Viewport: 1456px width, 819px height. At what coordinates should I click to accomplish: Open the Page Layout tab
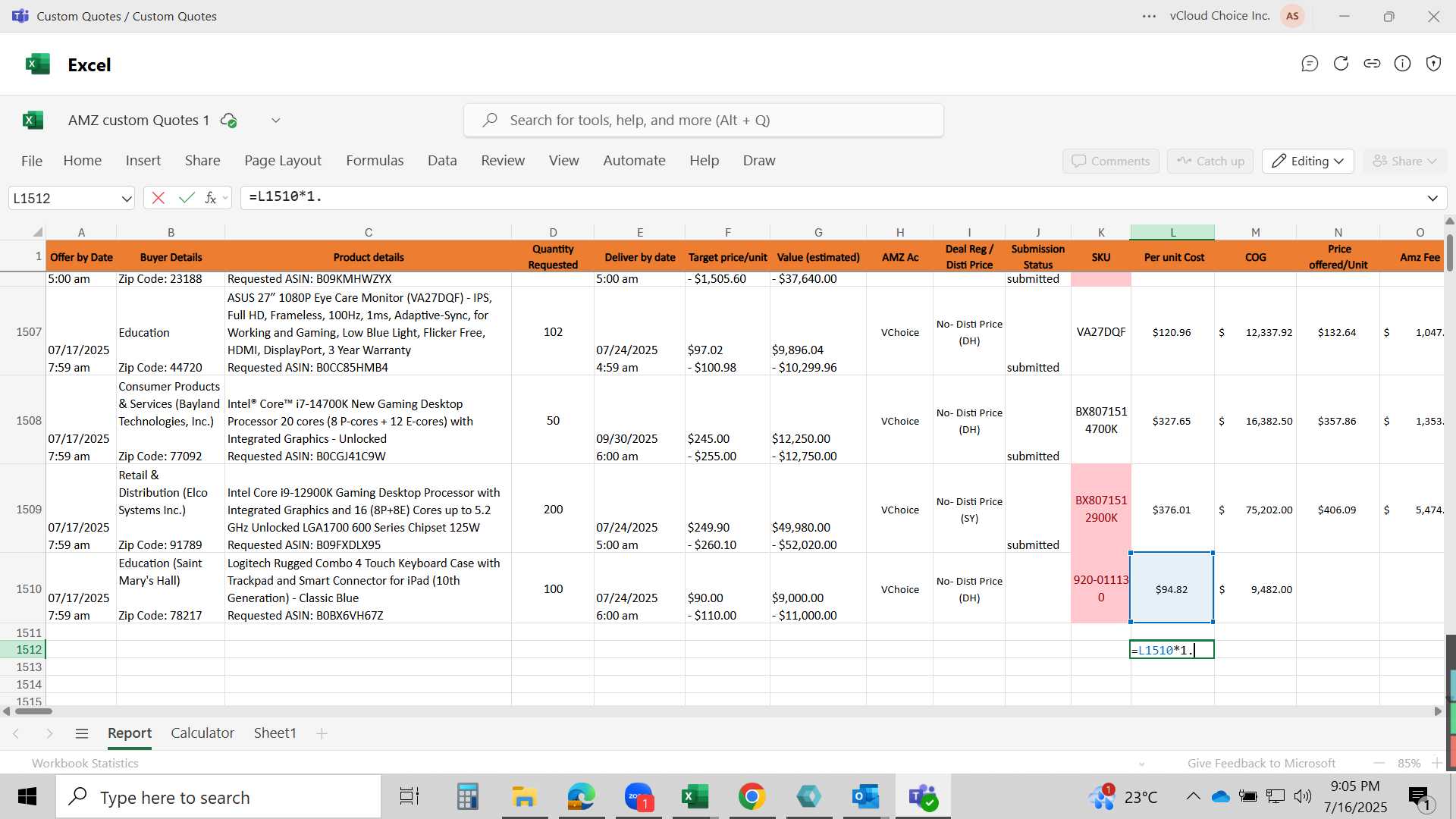tap(283, 161)
